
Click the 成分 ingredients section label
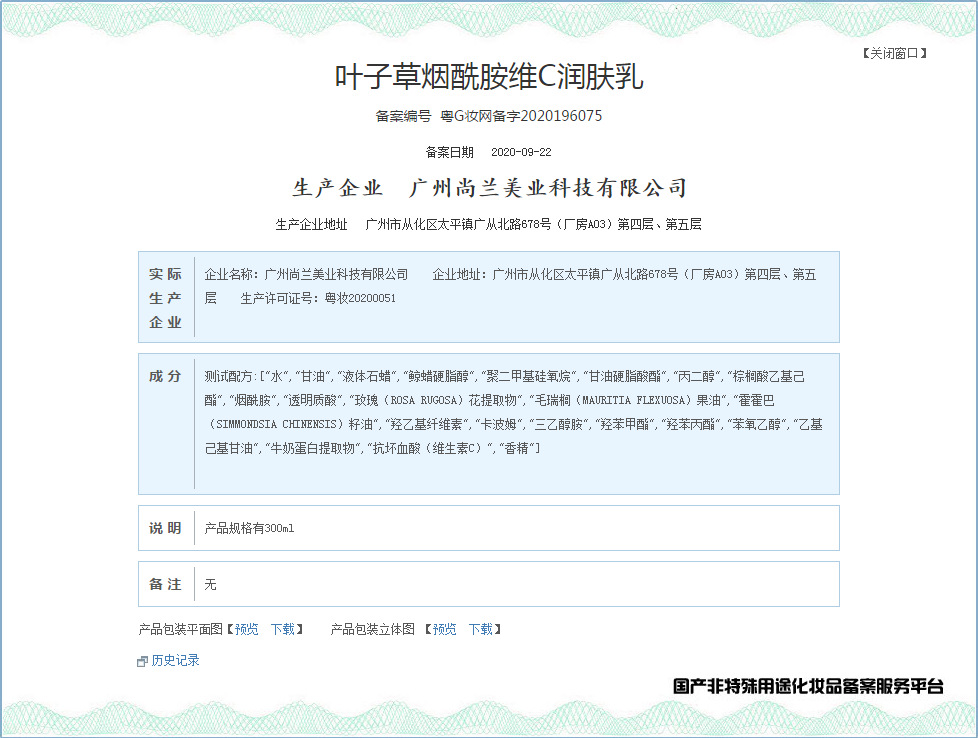166,376
